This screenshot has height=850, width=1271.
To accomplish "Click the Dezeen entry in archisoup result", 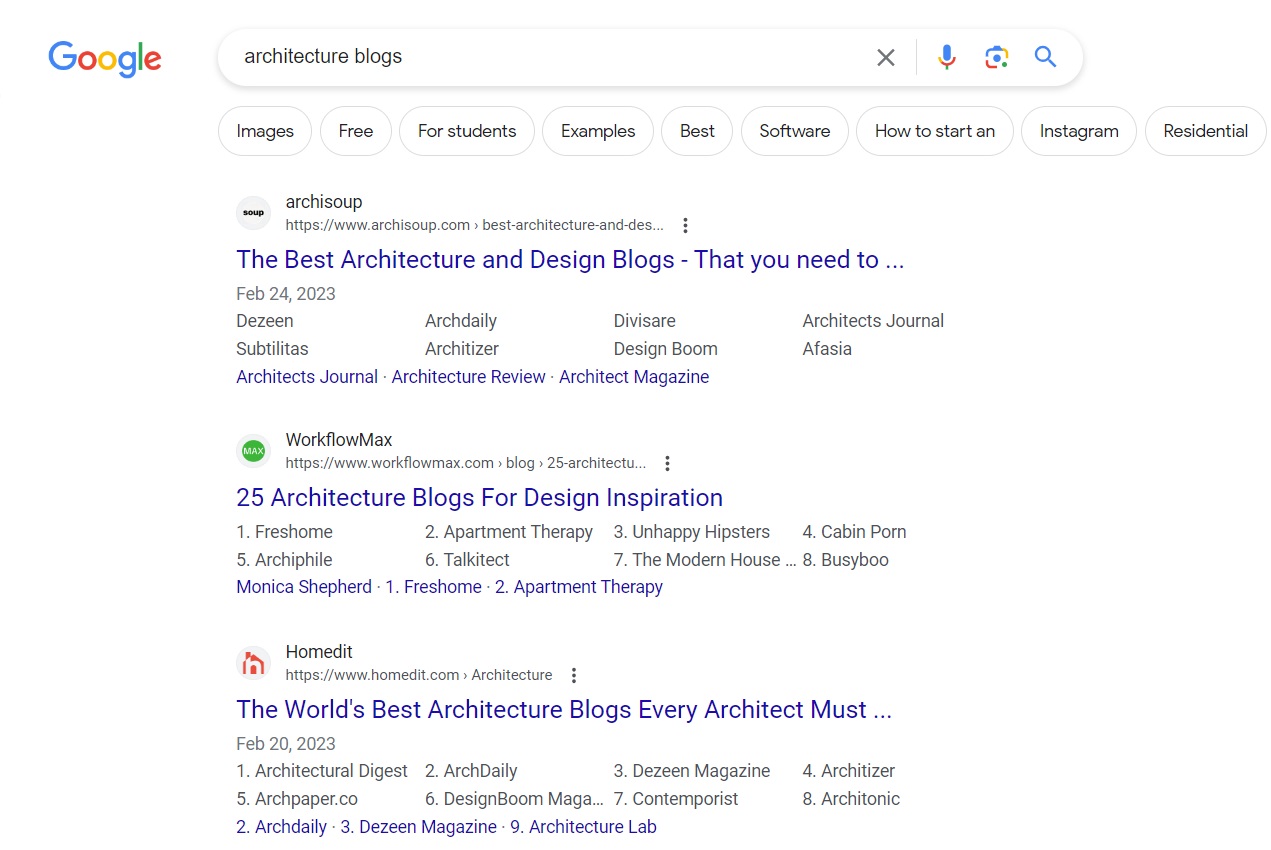I will 265,321.
